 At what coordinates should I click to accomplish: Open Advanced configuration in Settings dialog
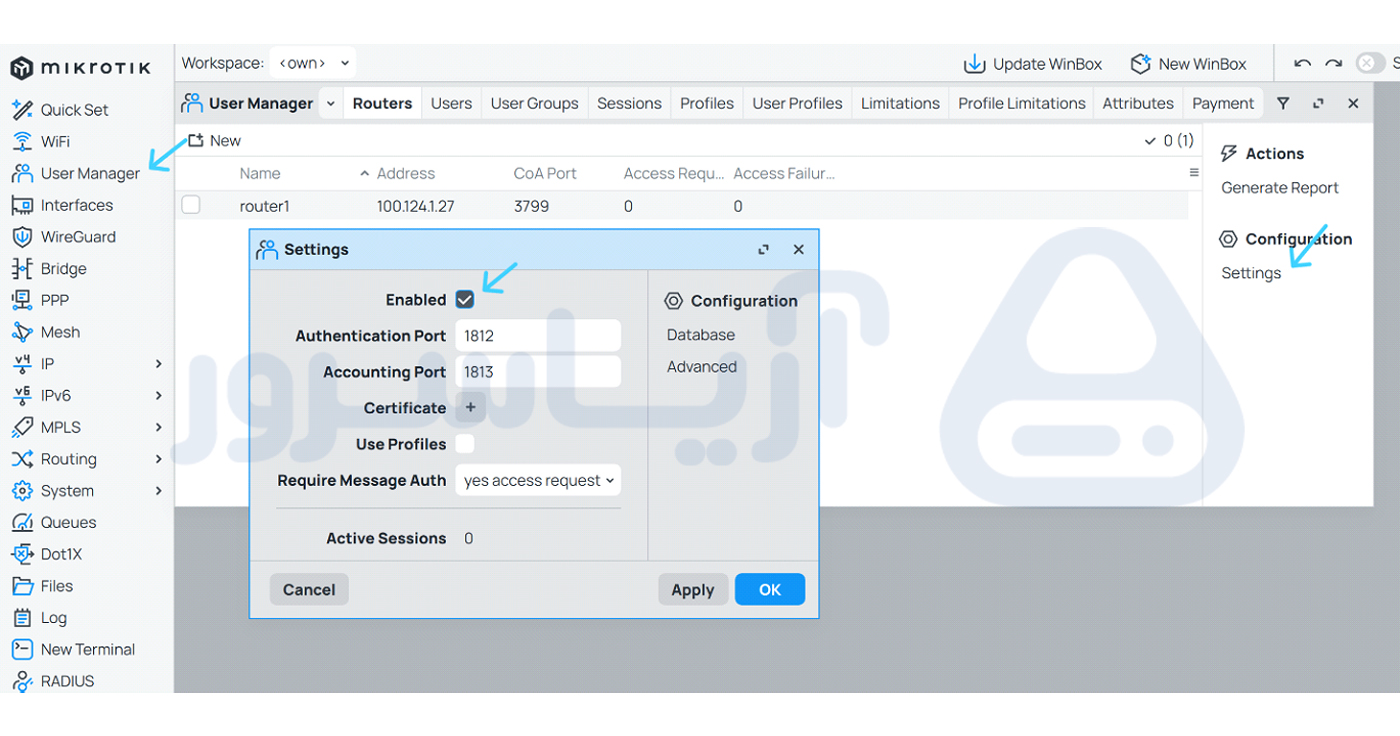point(702,367)
